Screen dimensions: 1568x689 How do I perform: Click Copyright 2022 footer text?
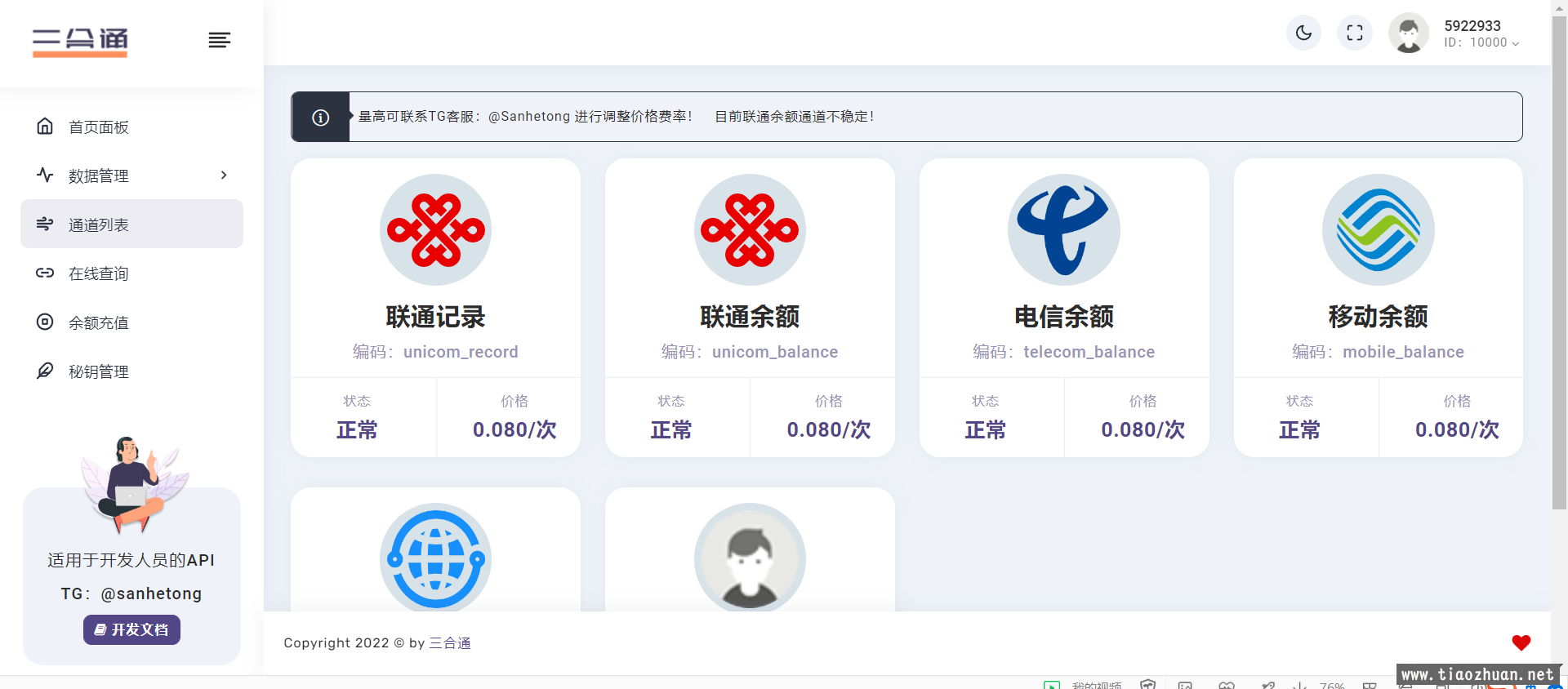click(377, 643)
